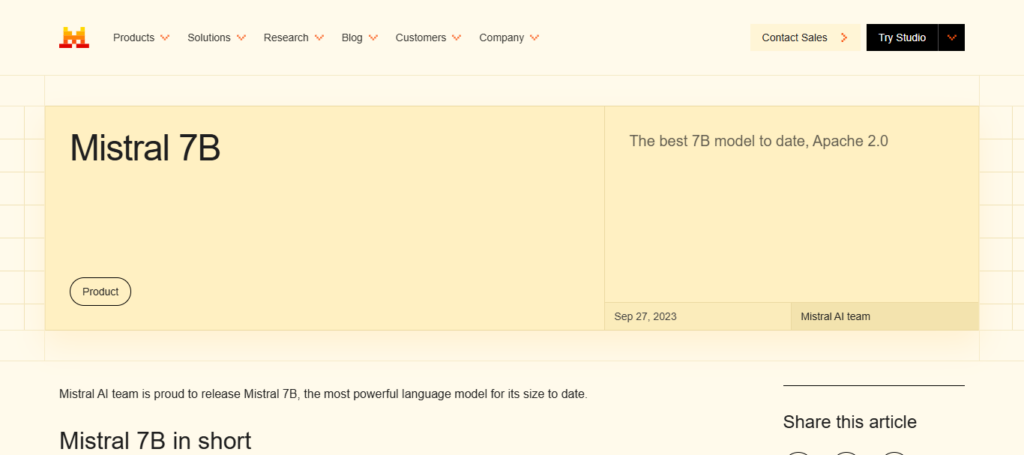Click the Mistral AI team author label

point(835,317)
